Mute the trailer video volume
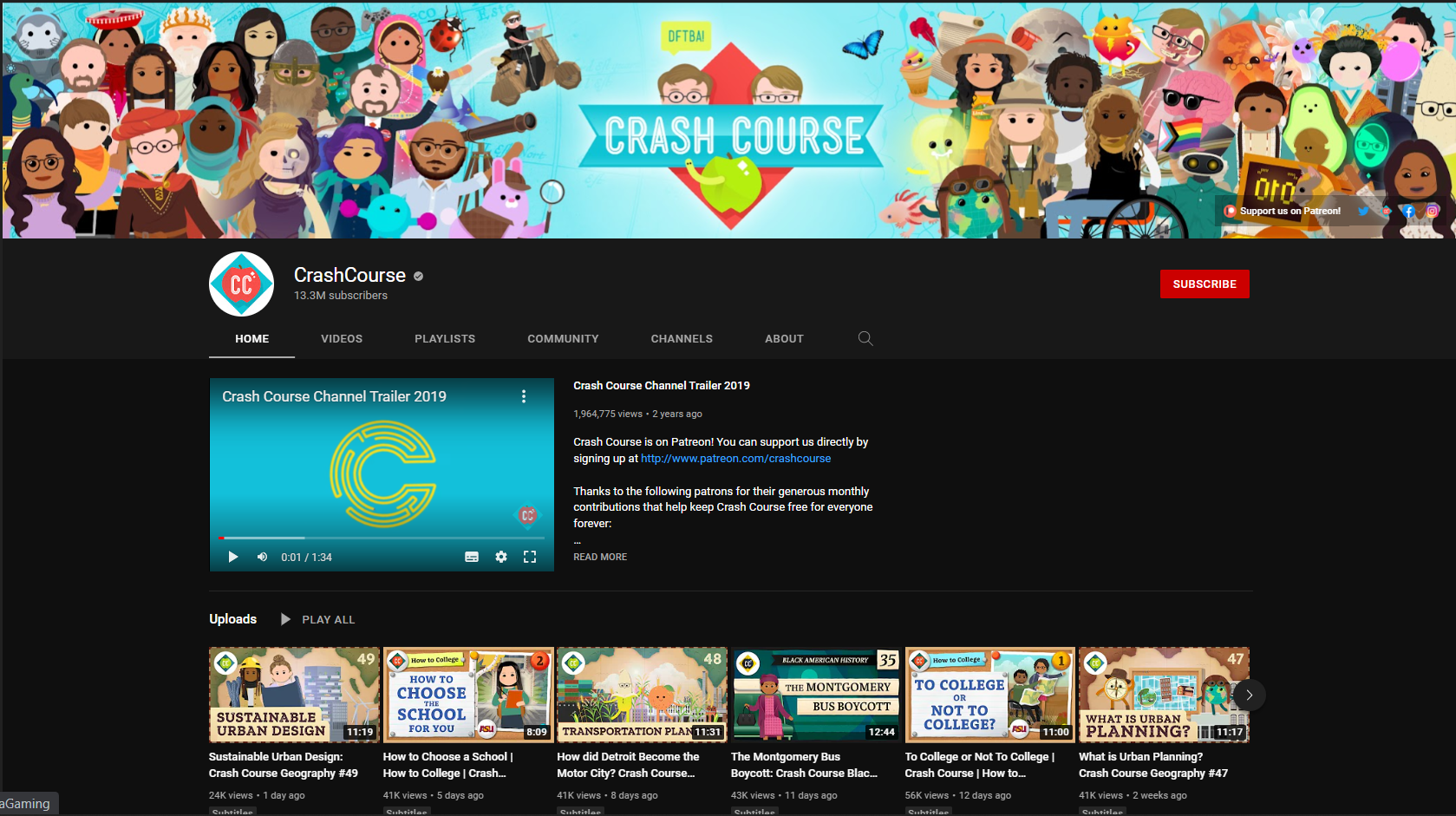Viewport: 1456px width, 816px height. click(x=262, y=557)
